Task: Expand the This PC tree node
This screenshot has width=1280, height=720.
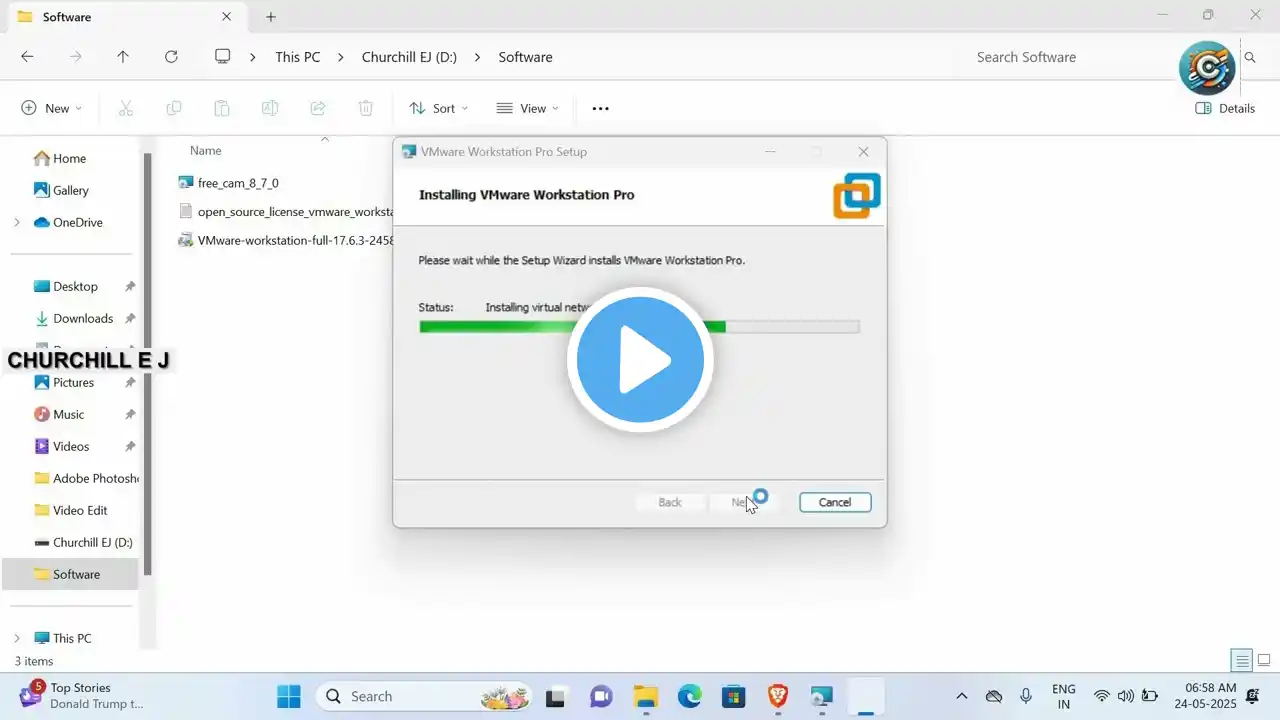Action: tap(17, 638)
